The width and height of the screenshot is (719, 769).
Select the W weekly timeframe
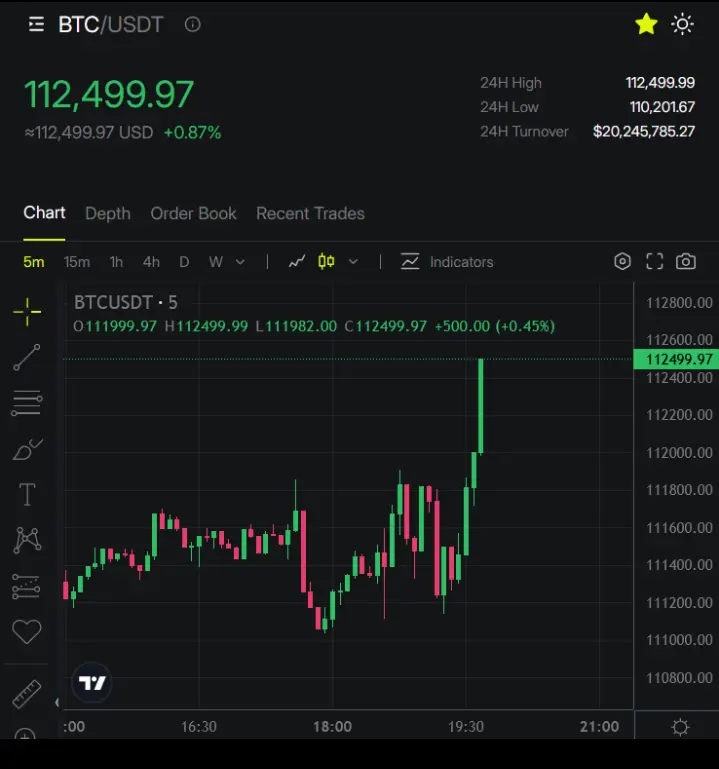[x=216, y=262]
